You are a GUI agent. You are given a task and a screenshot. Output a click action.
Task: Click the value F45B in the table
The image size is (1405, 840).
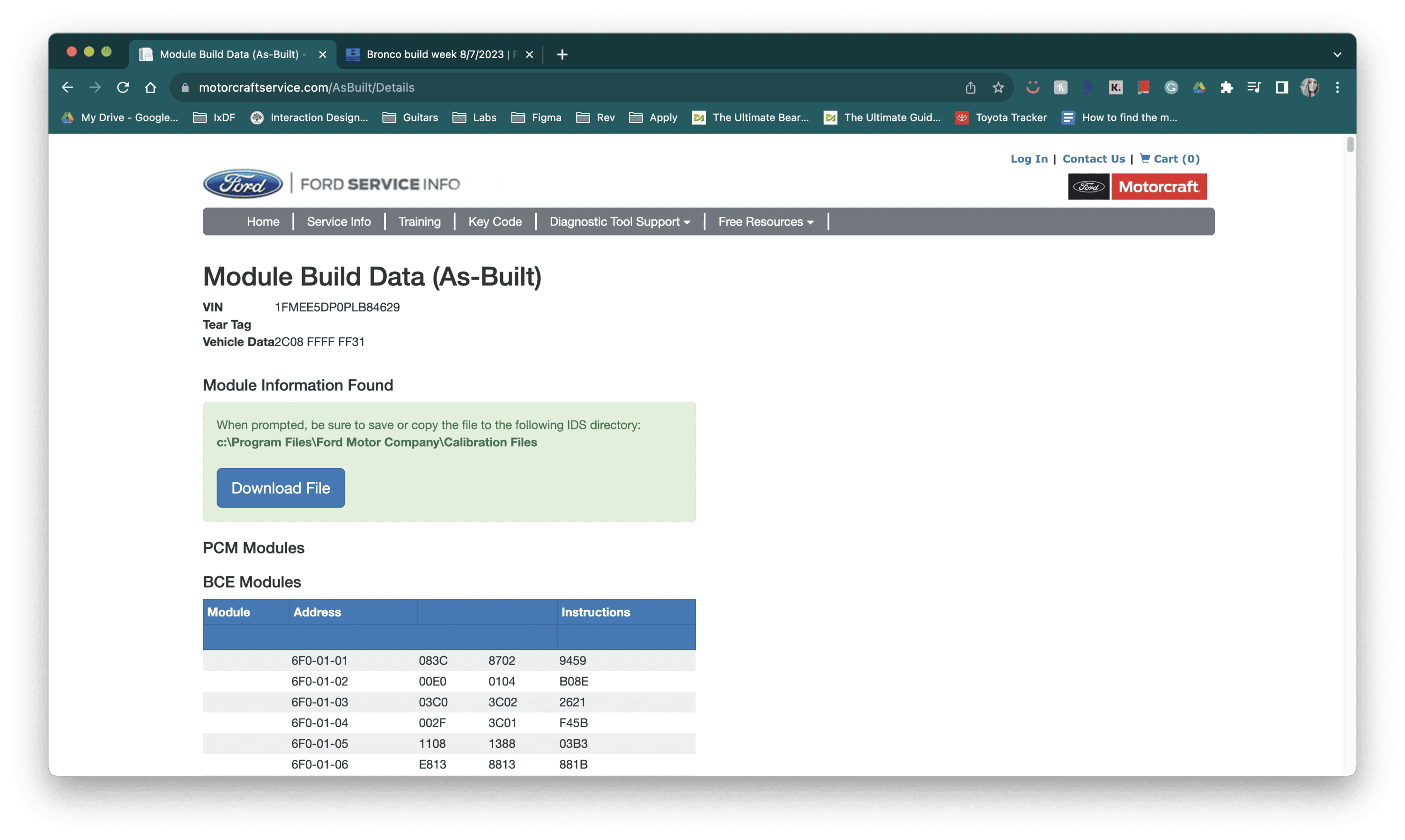pos(573,723)
